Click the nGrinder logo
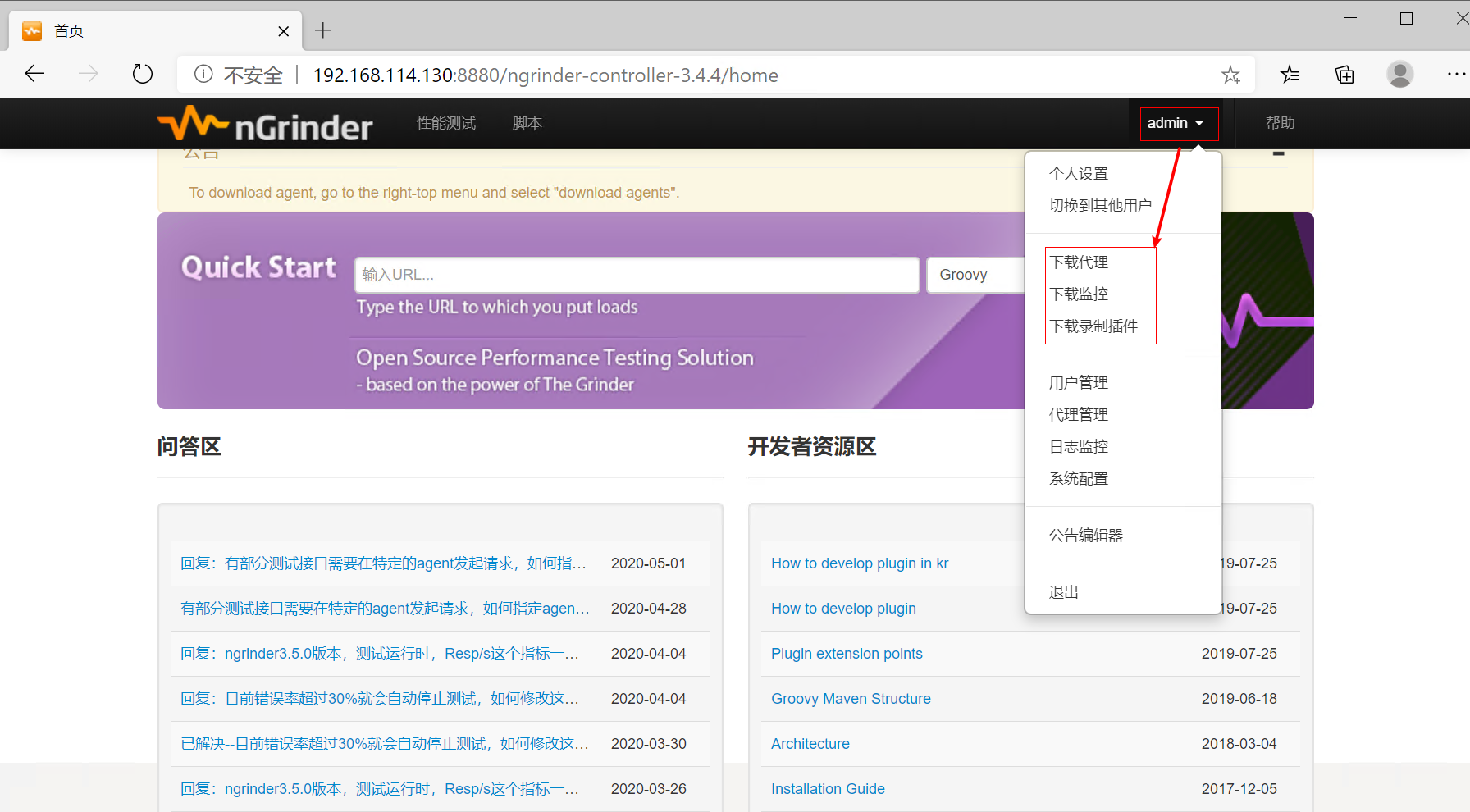Viewport: 1470px width, 812px height. pos(265,124)
